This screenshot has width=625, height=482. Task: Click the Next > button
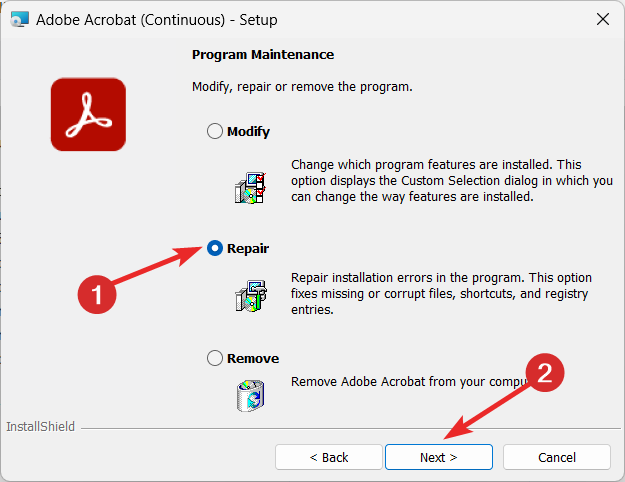pyautogui.click(x=439, y=457)
